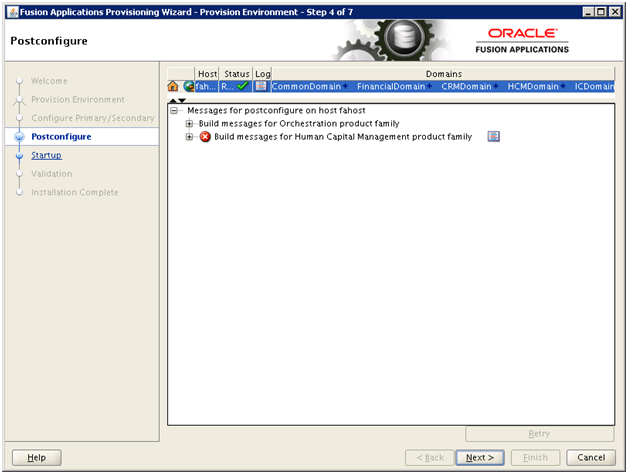
Task: Click the Host column header
Action: click(207, 74)
